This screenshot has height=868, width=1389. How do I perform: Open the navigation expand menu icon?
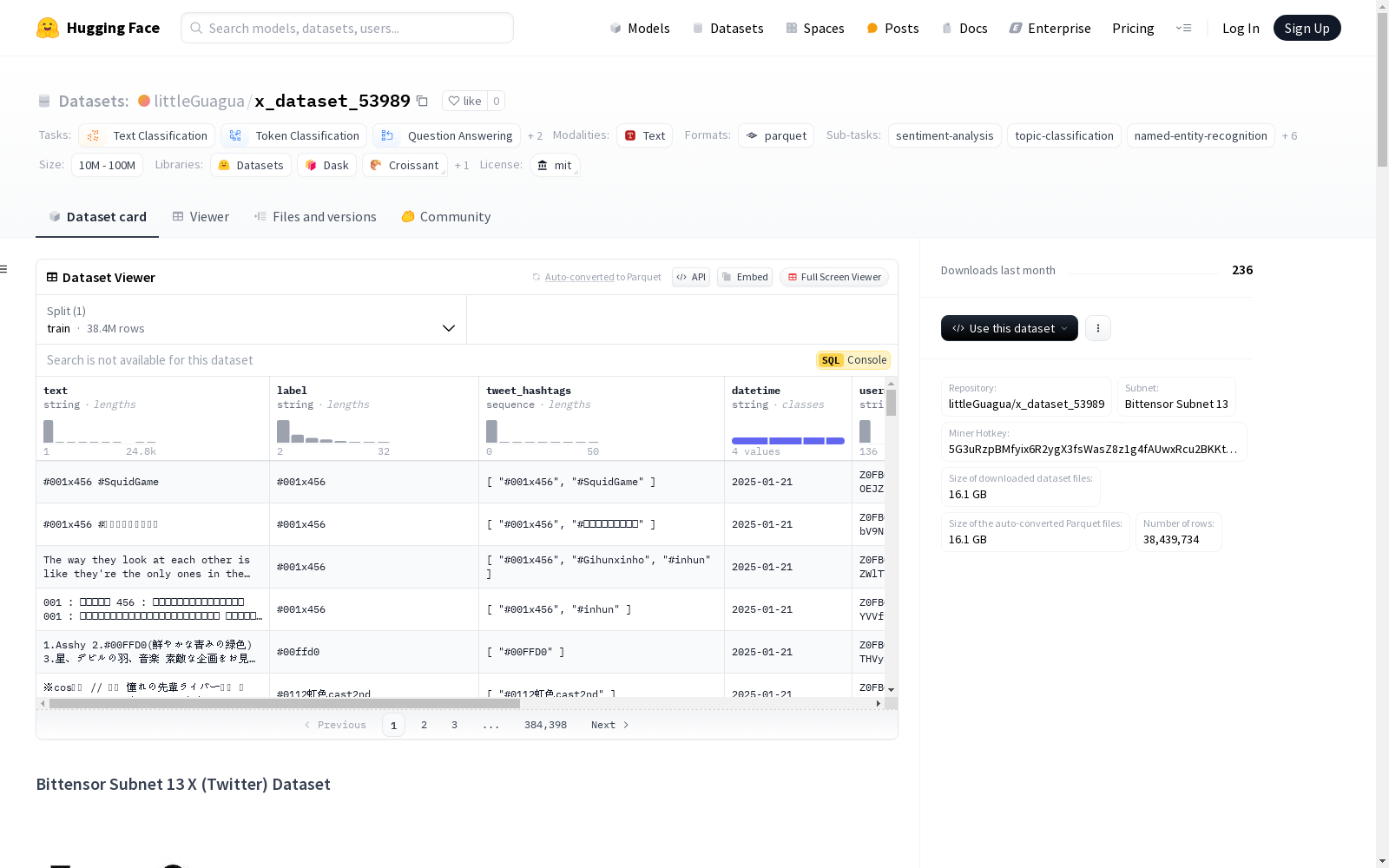pyautogui.click(x=1183, y=28)
